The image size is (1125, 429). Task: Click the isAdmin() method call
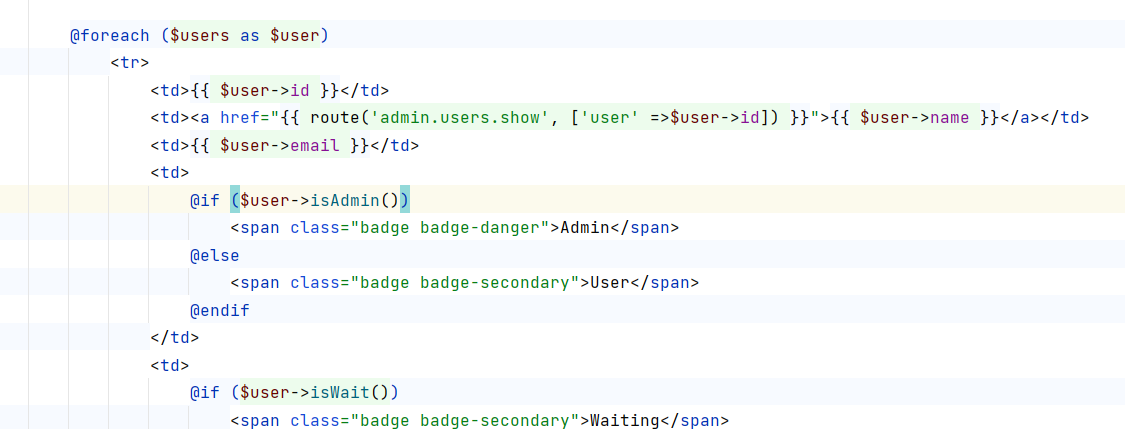355,200
